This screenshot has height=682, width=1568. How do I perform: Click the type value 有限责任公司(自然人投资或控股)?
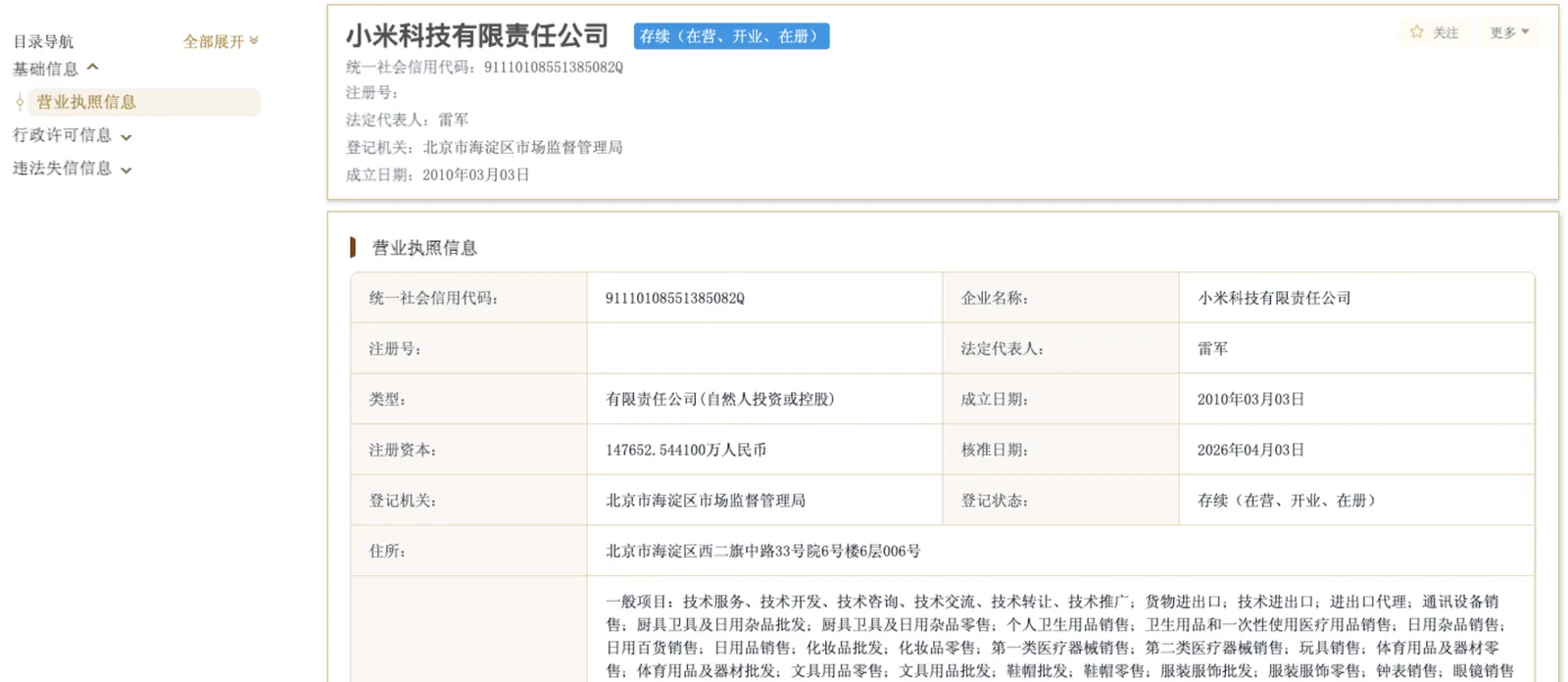pos(720,399)
